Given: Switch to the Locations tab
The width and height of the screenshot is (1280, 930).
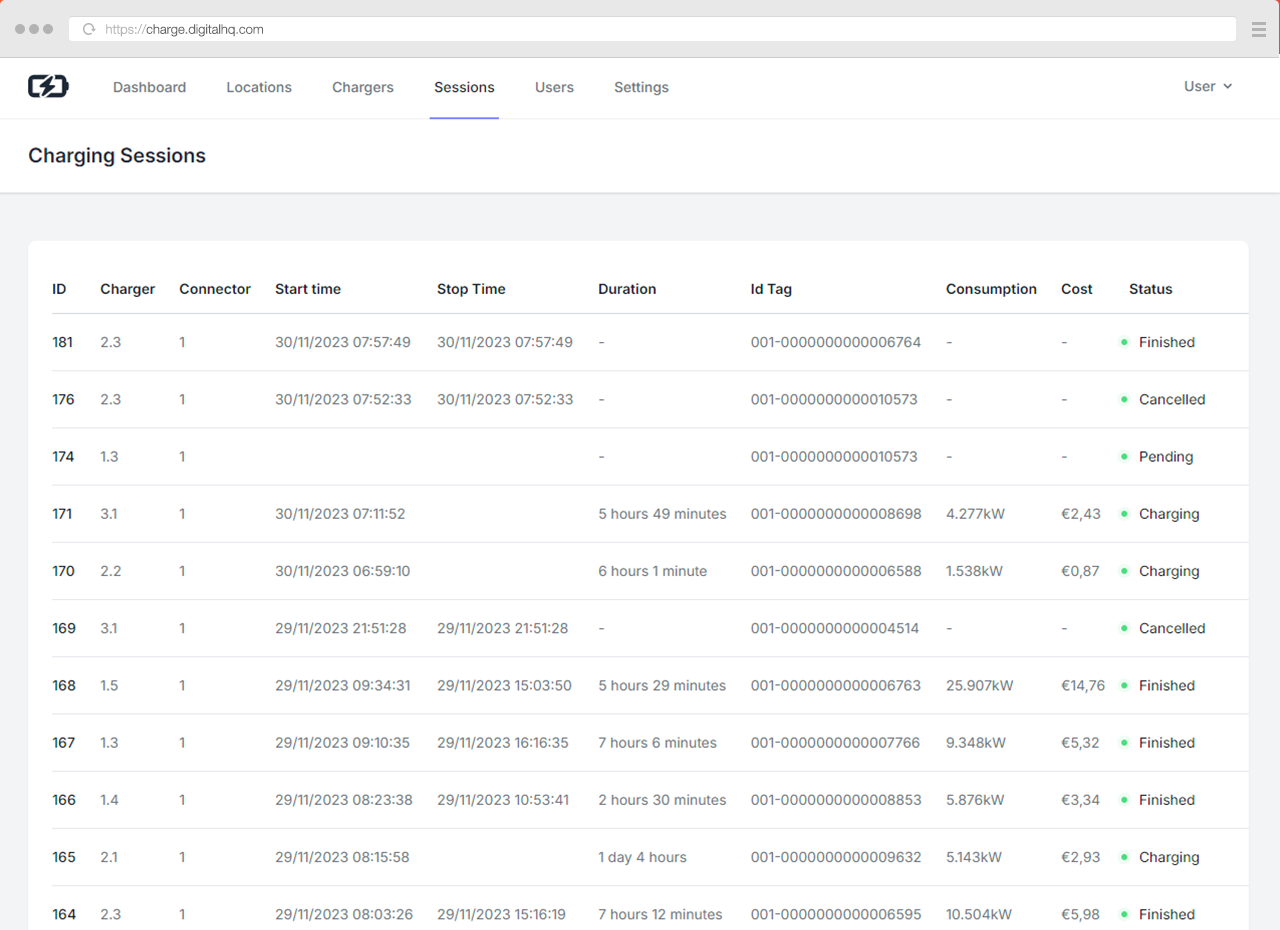Looking at the screenshot, I should [259, 88].
